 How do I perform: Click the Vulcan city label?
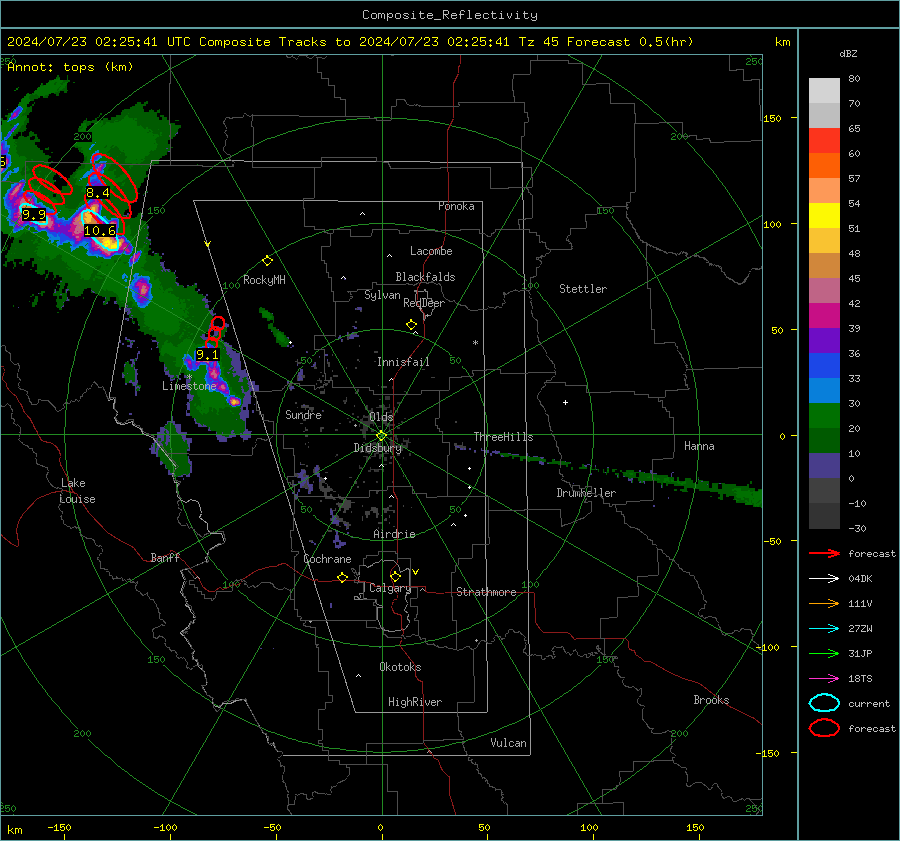[x=509, y=743]
